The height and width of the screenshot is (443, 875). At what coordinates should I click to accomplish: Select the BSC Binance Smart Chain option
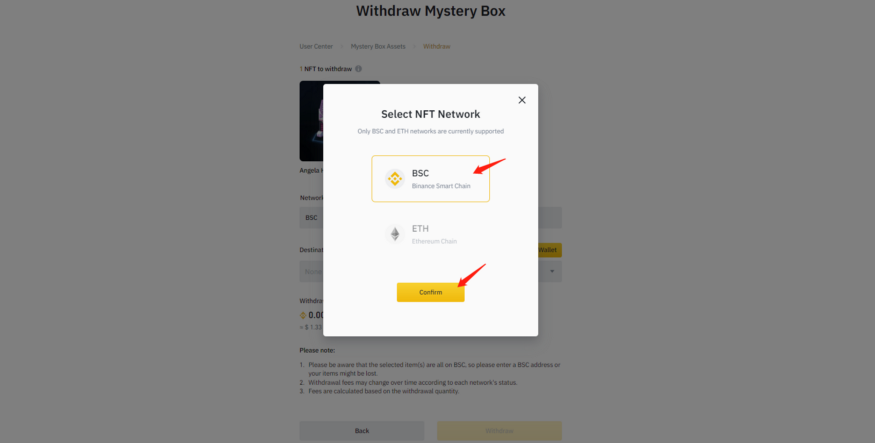point(430,179)
